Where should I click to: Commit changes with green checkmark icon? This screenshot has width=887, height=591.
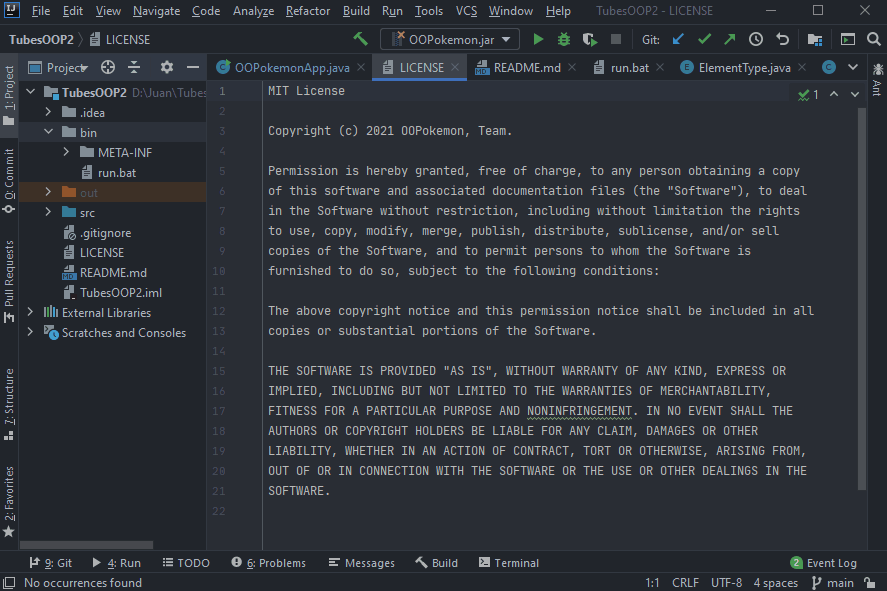pos(704,39)
